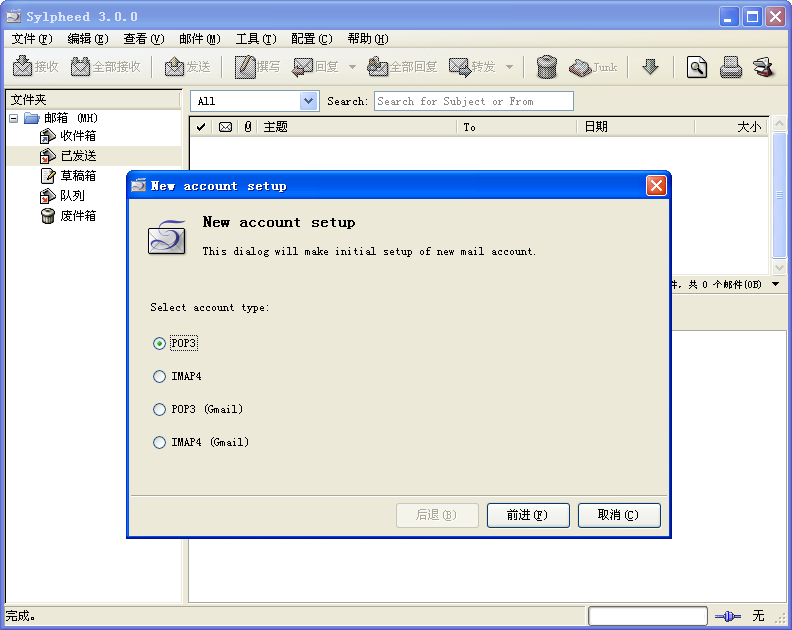Sort by the 主题 subject column header
Screen dimensions: 792x630
point(358,127)
